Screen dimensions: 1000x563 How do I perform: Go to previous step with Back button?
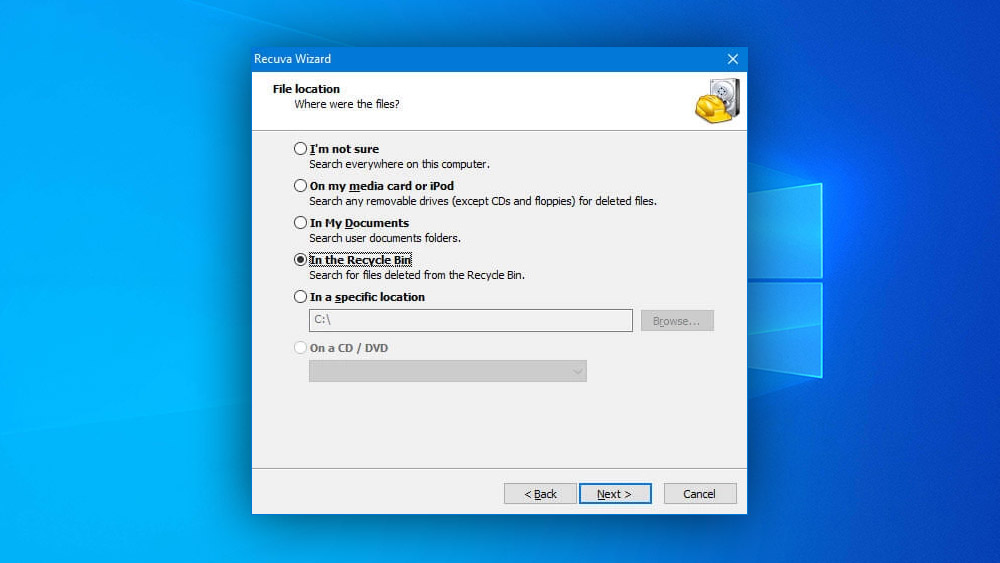(x=540, y=494)
